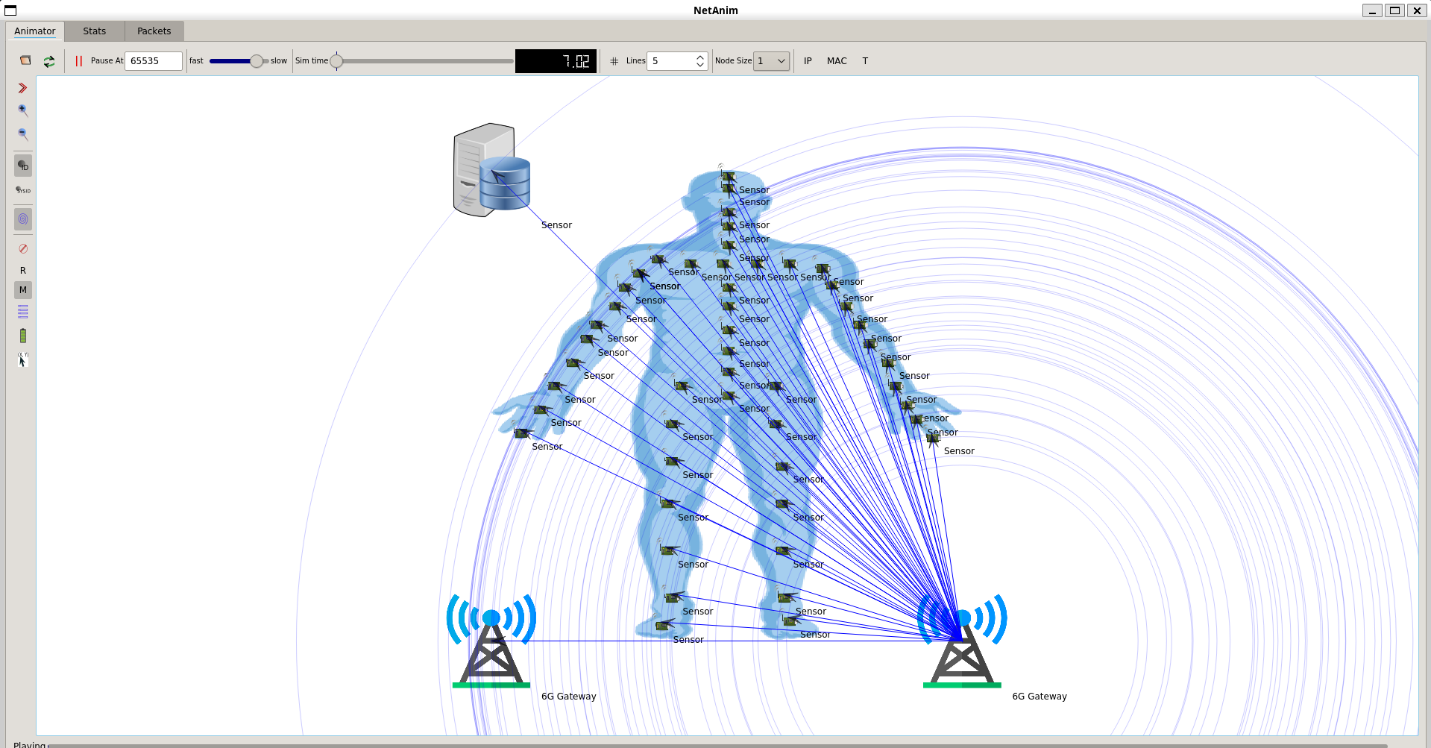Image resolution: width=1431 pixels, height=748 pixels.
Task: Click the red step-through arrows icon
Action: [x=23, y=88]
